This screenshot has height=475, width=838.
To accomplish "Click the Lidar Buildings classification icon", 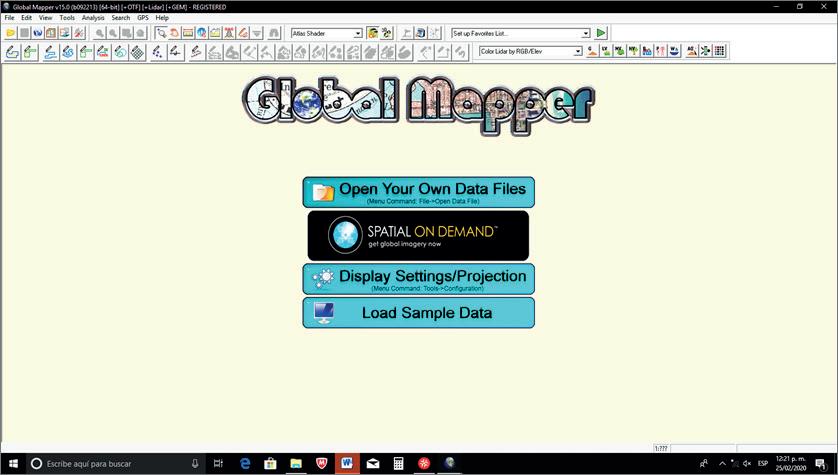I will 647,51.
